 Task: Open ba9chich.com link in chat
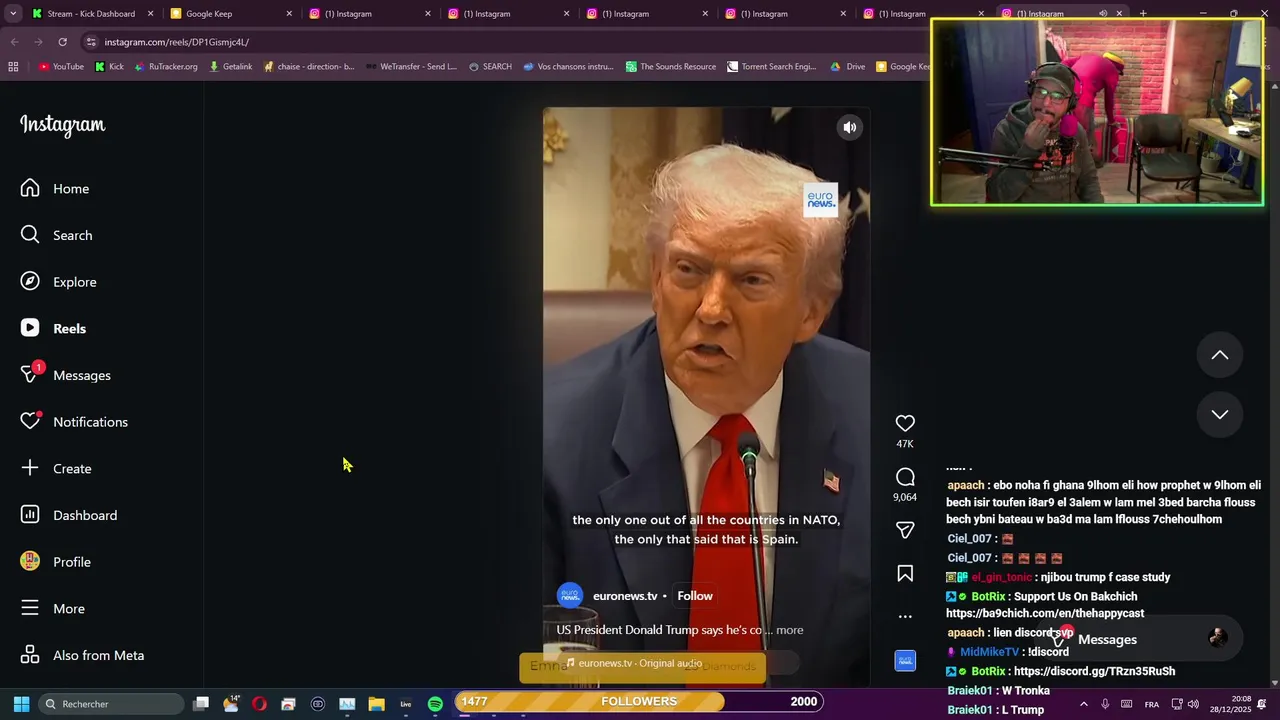click(1045, 614)
